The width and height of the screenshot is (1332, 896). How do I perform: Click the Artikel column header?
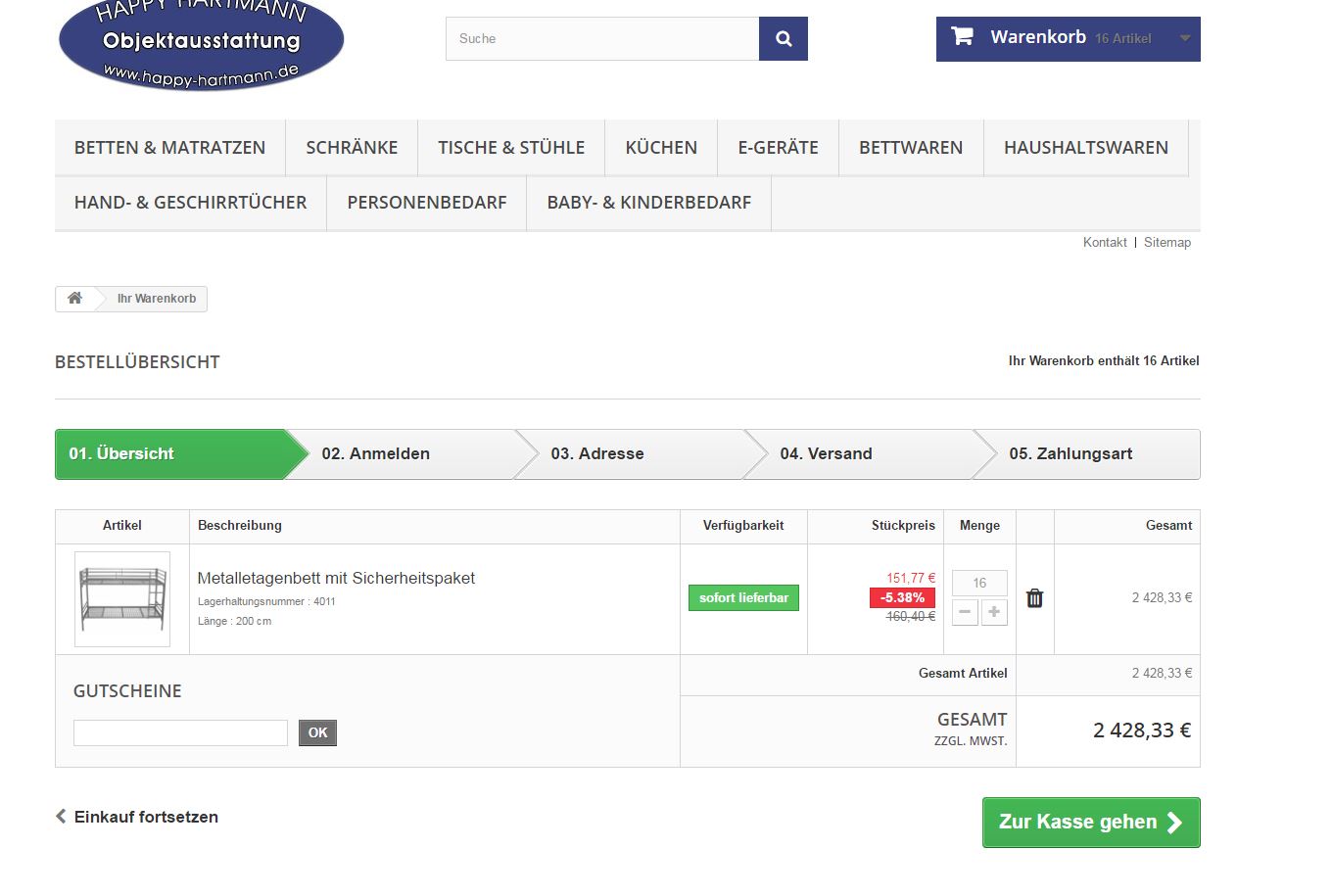coord(122,526)
